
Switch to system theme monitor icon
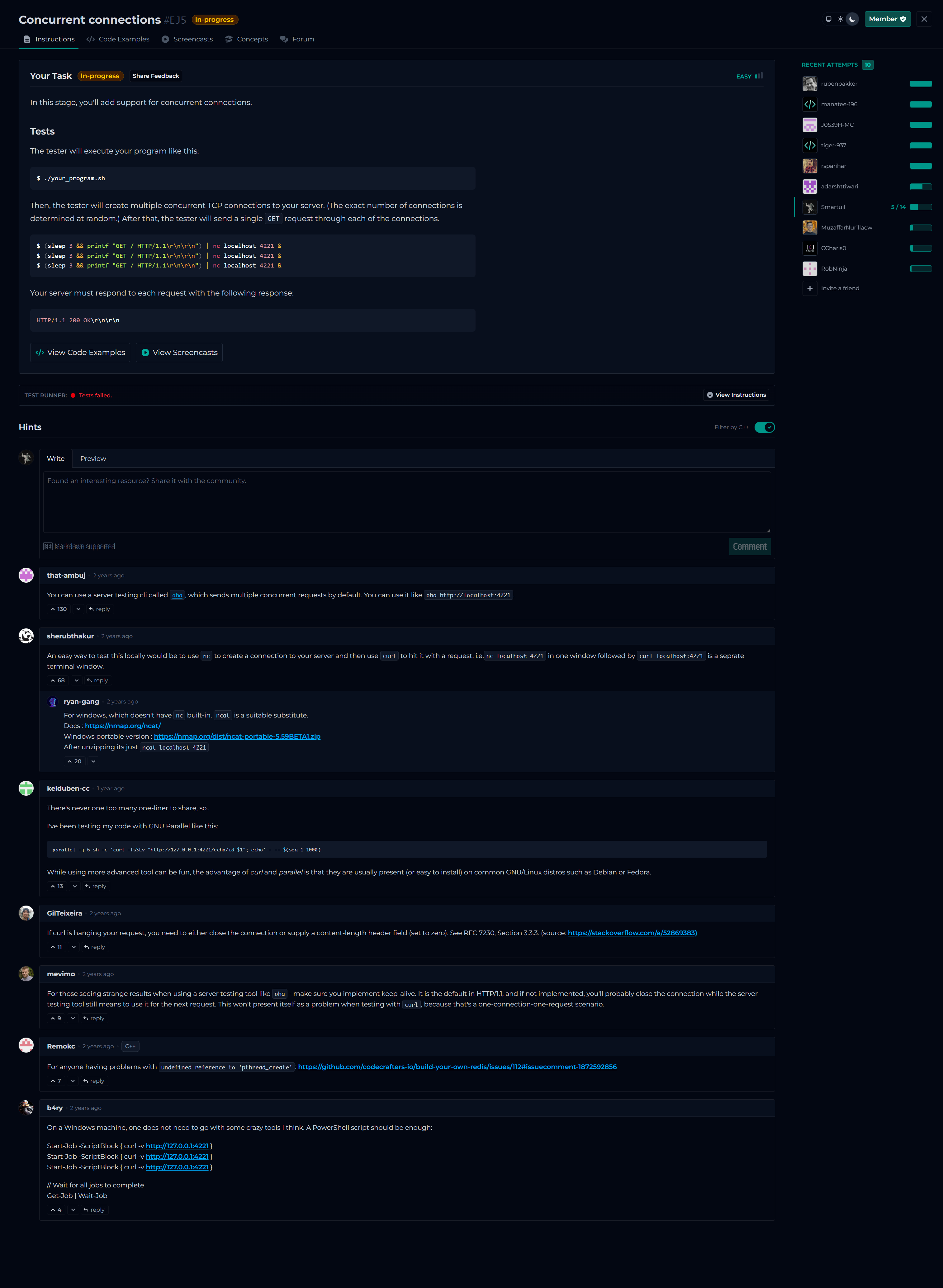[x=828, y=19]
